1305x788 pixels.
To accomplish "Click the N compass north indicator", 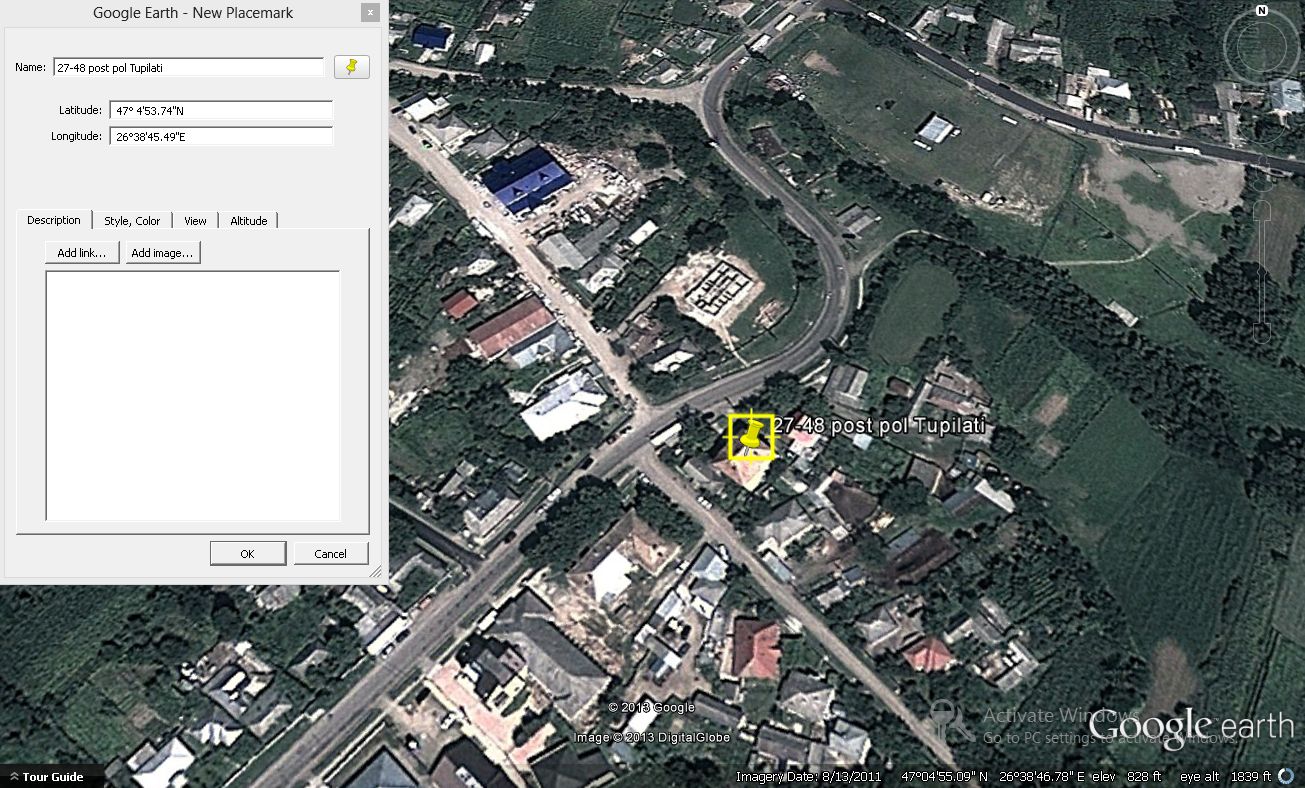I will pyautogui.click(x=1262, y=11).
